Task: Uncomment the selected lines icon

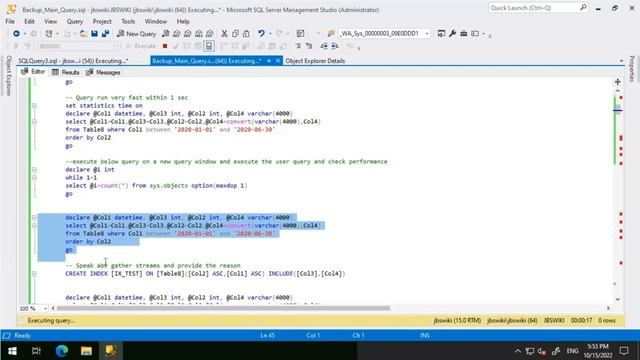Action: [309, 46]
